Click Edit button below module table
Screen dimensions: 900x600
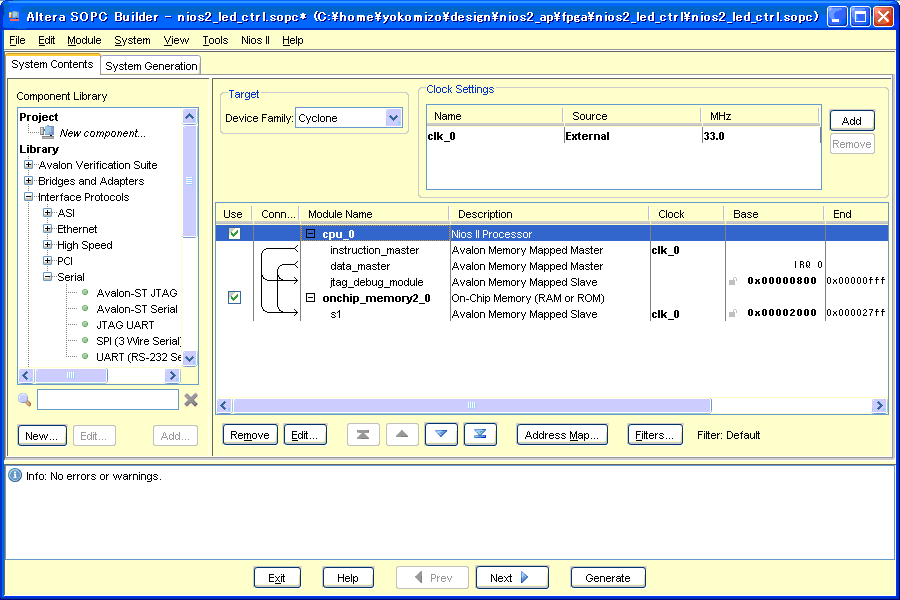point(305,435)
